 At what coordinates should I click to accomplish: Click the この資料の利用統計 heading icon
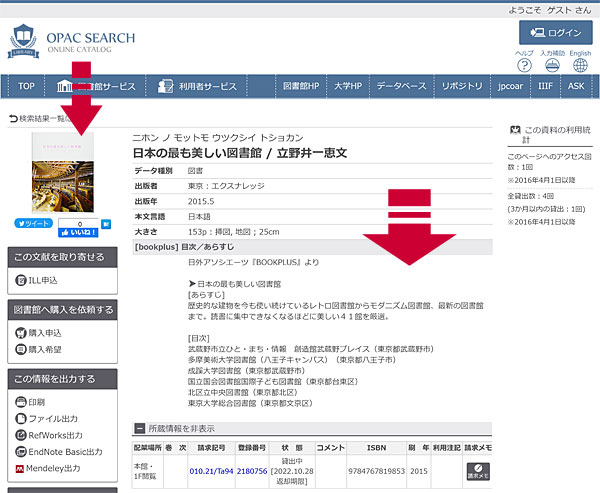click(x=515, y=130)
